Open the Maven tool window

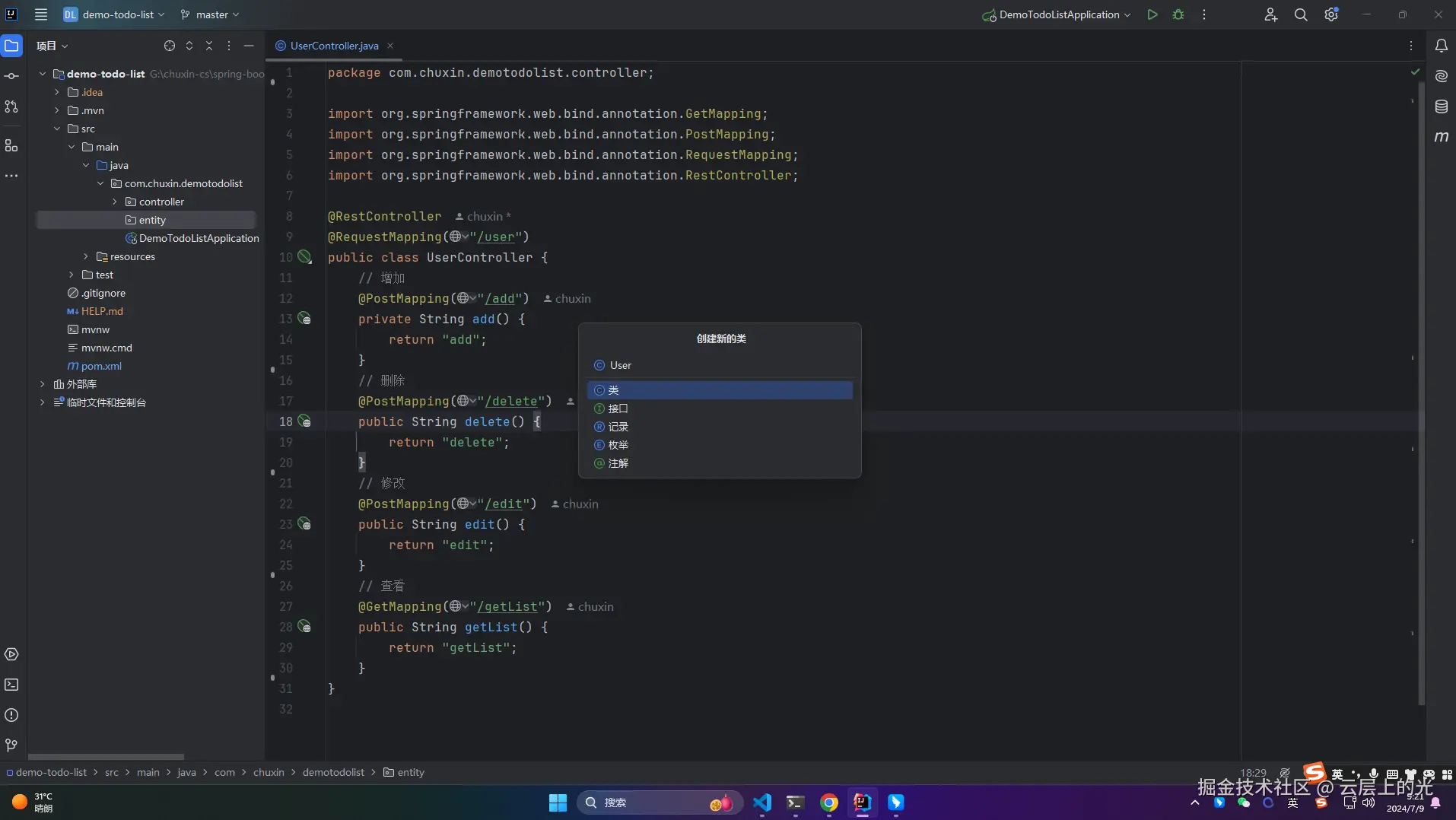tap(1441, 137)
